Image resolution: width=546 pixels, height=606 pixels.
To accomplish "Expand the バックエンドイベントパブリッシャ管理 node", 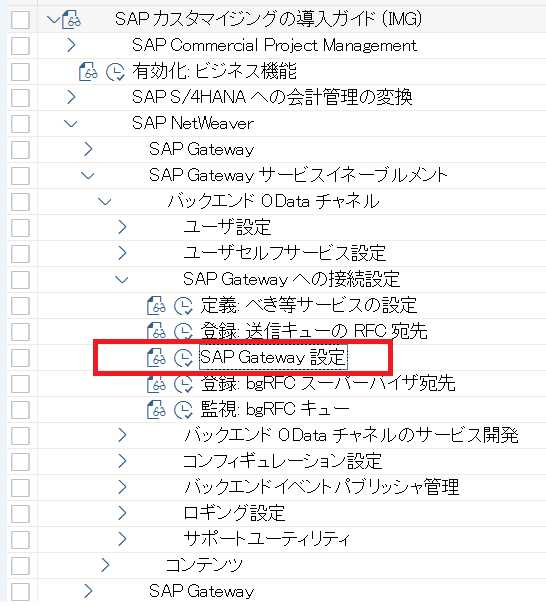I will (122, 487).
